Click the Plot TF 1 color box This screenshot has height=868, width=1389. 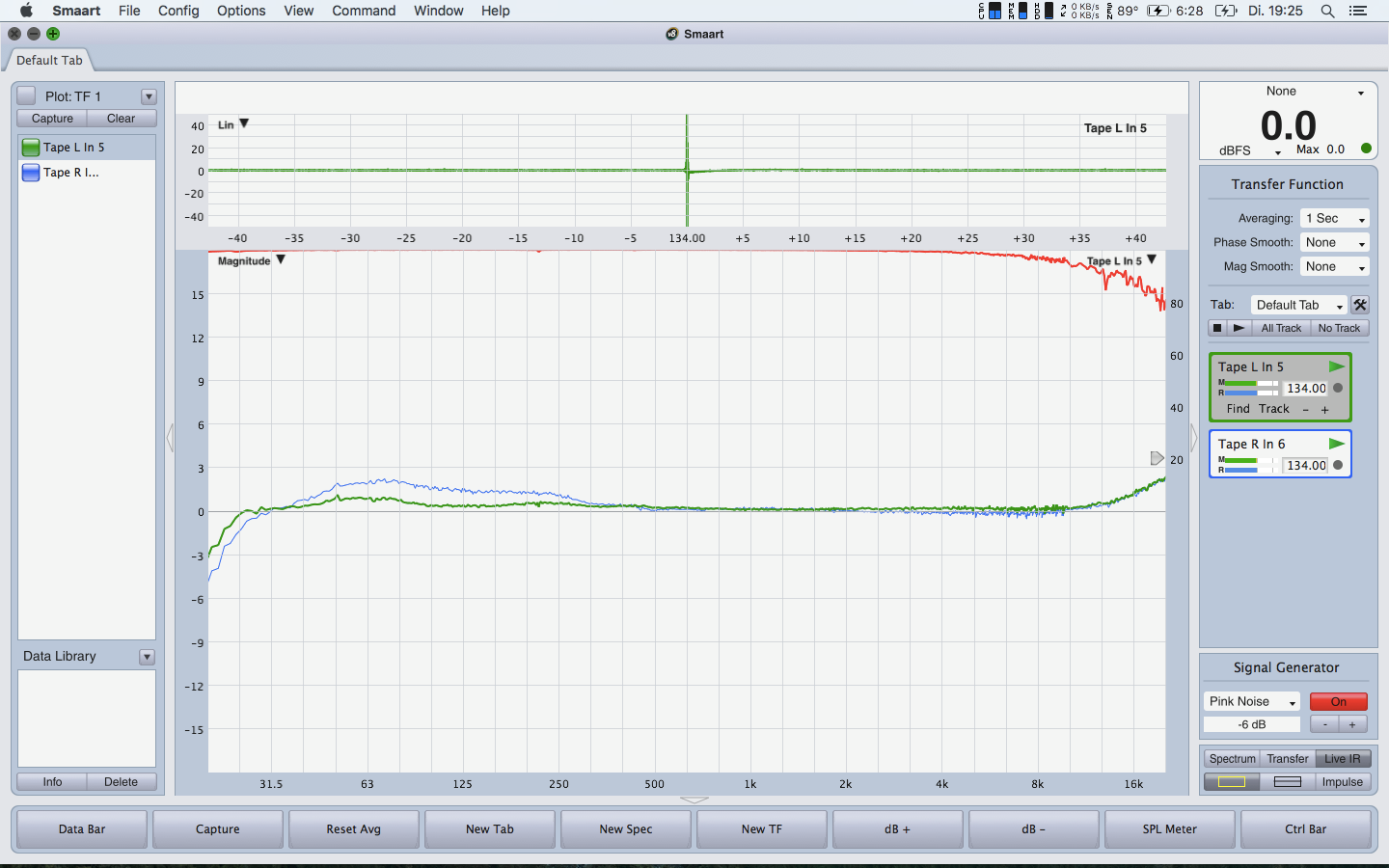pyautogui.click(x=27, y=96)
